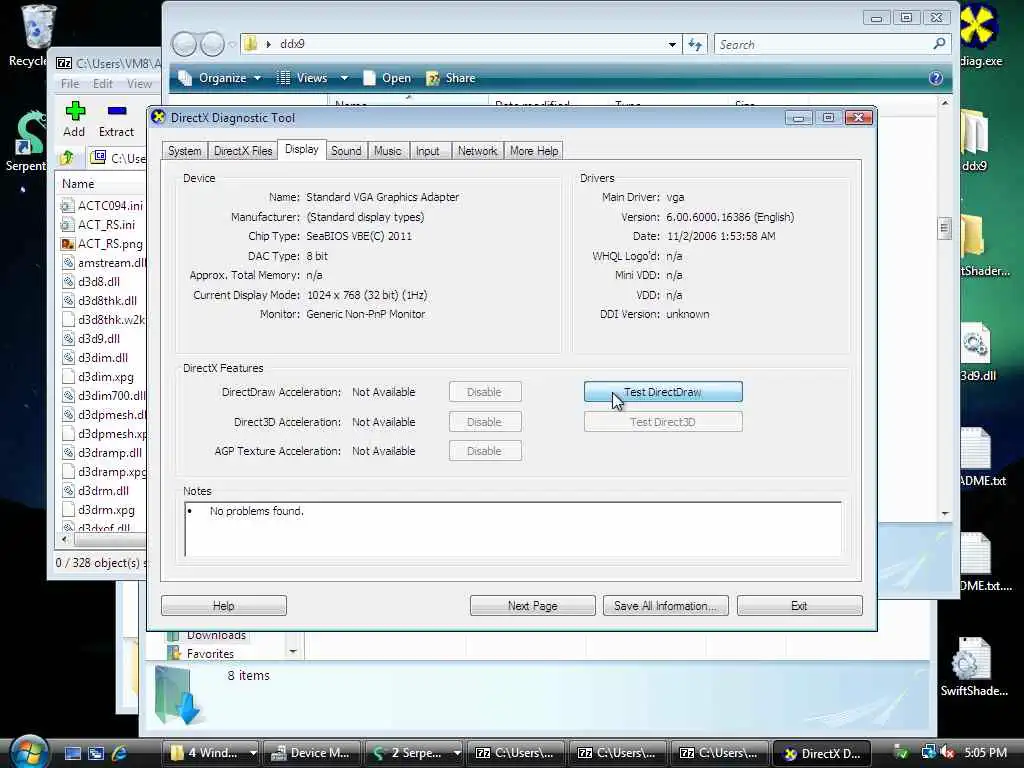The height and width of the screenshot is (768, 1024).
Task: Click Disable next to DirectDraw Acceleration
Action: click(485, 392)
